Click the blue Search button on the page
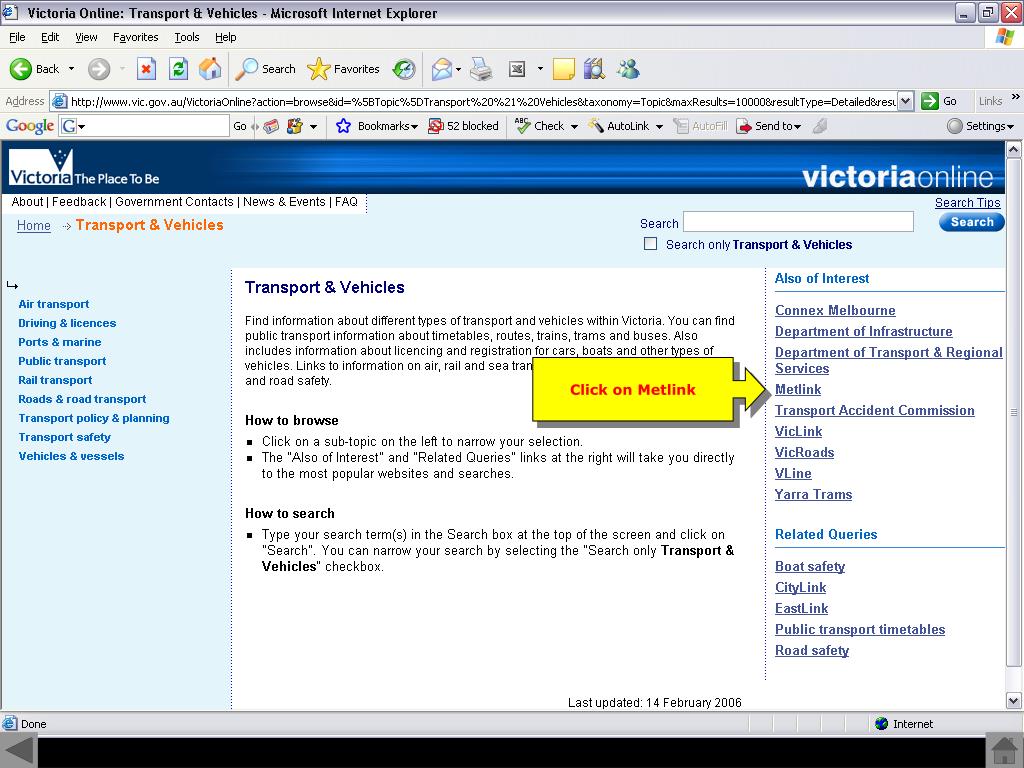Viewport: 1024px width, 768px height. [x=972, y=222]
